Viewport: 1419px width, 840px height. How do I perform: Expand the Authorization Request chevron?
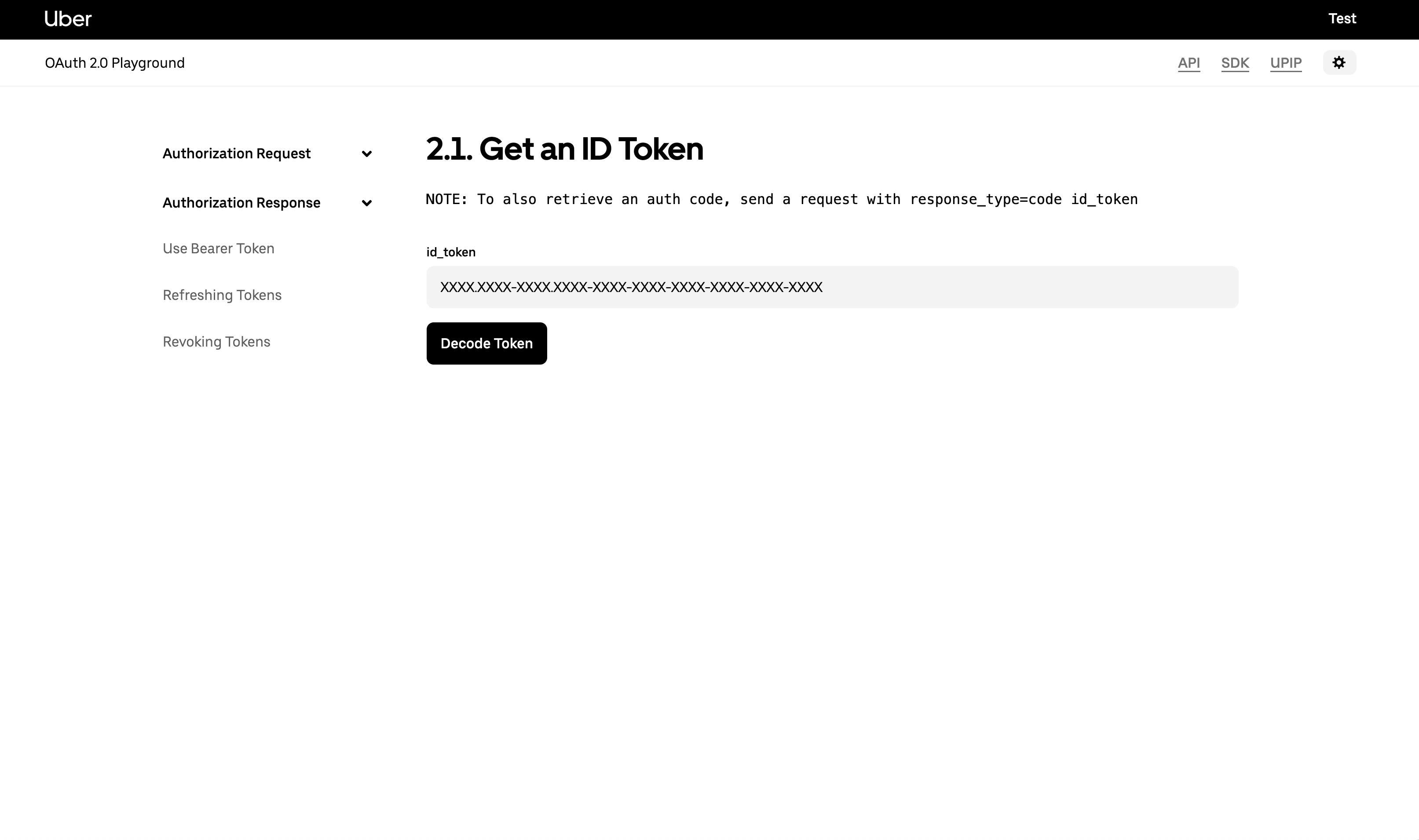pos(367,154)
